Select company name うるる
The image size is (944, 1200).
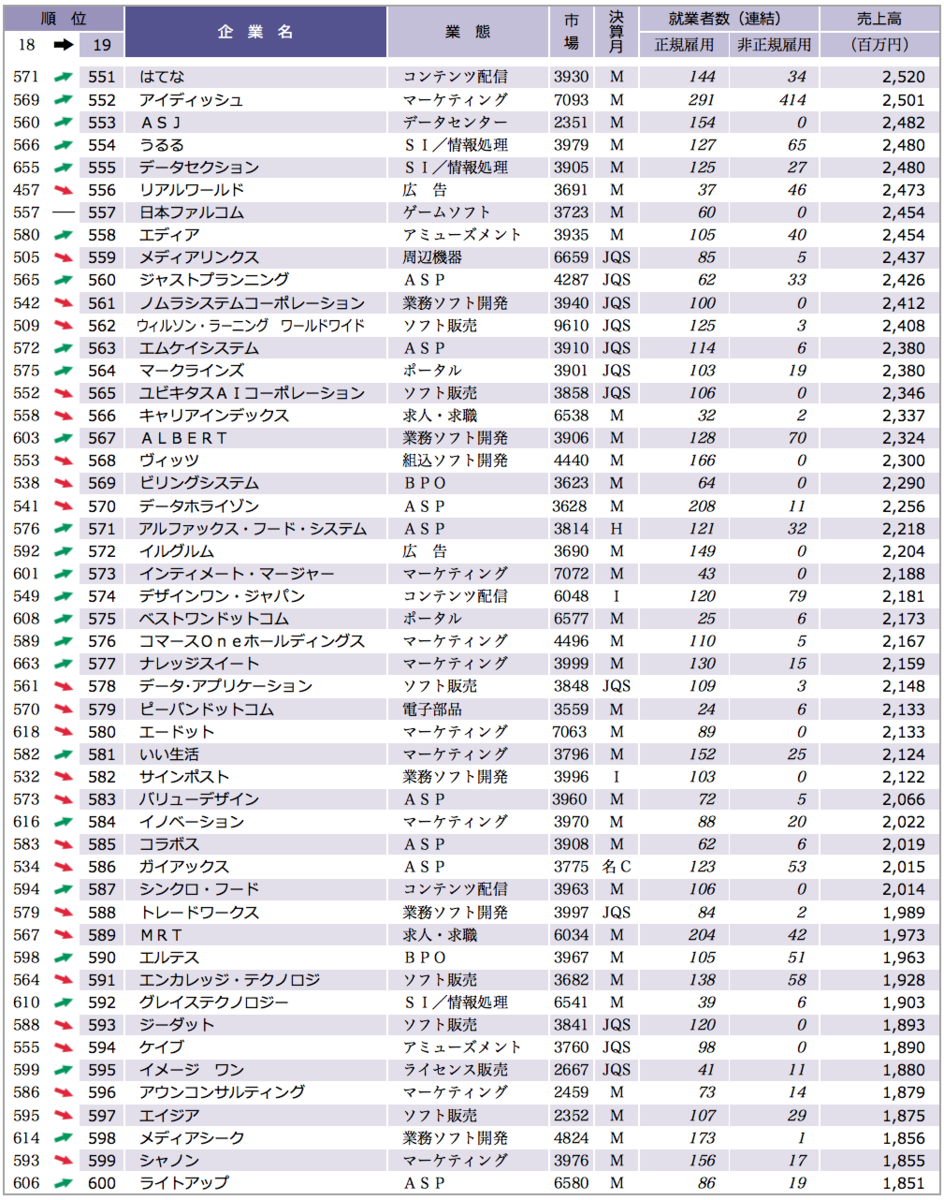point(163,145)
